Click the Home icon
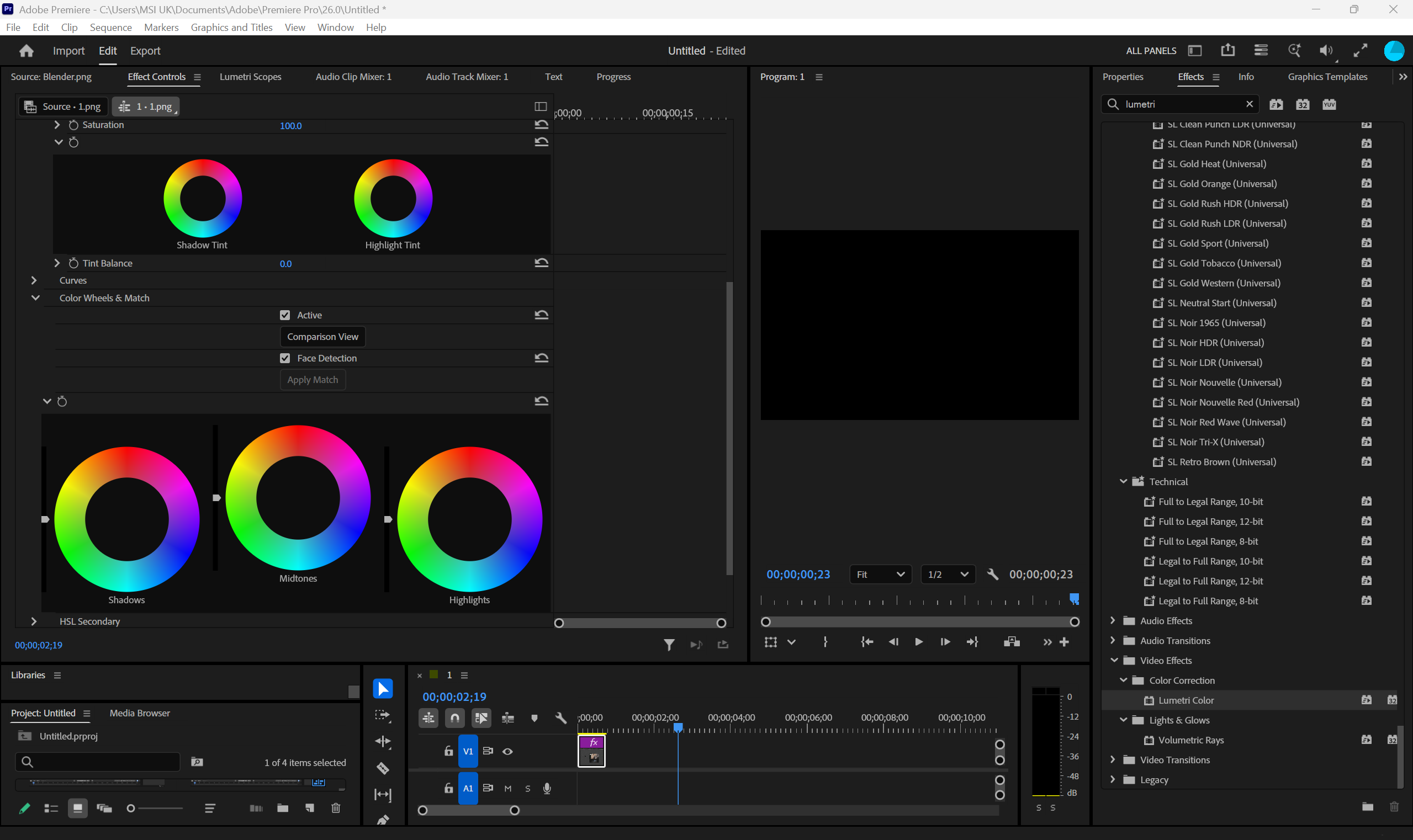 coord(26,51)
